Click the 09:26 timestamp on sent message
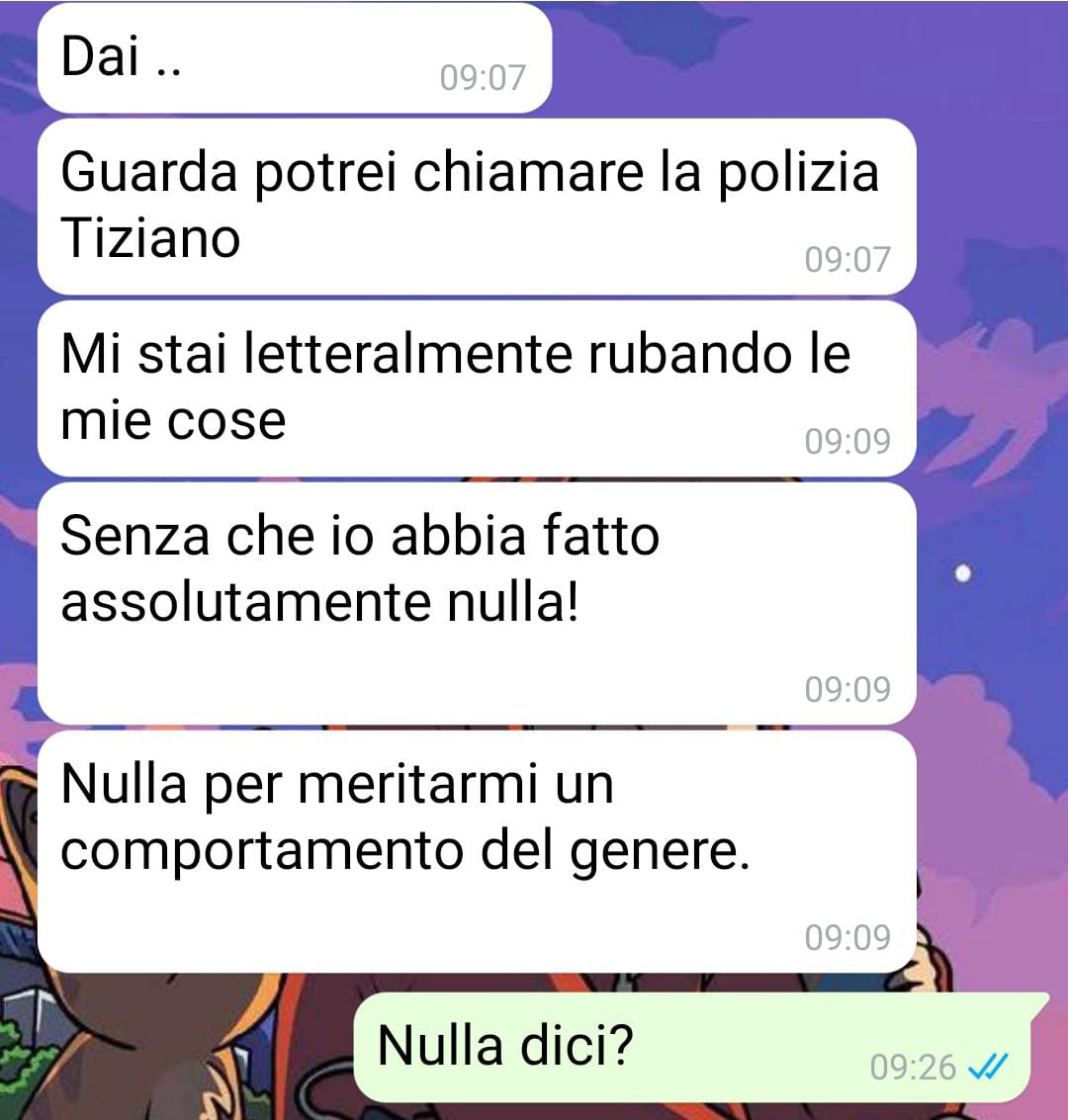This screenshot has height=1120, width=1068. (913, 1068)
